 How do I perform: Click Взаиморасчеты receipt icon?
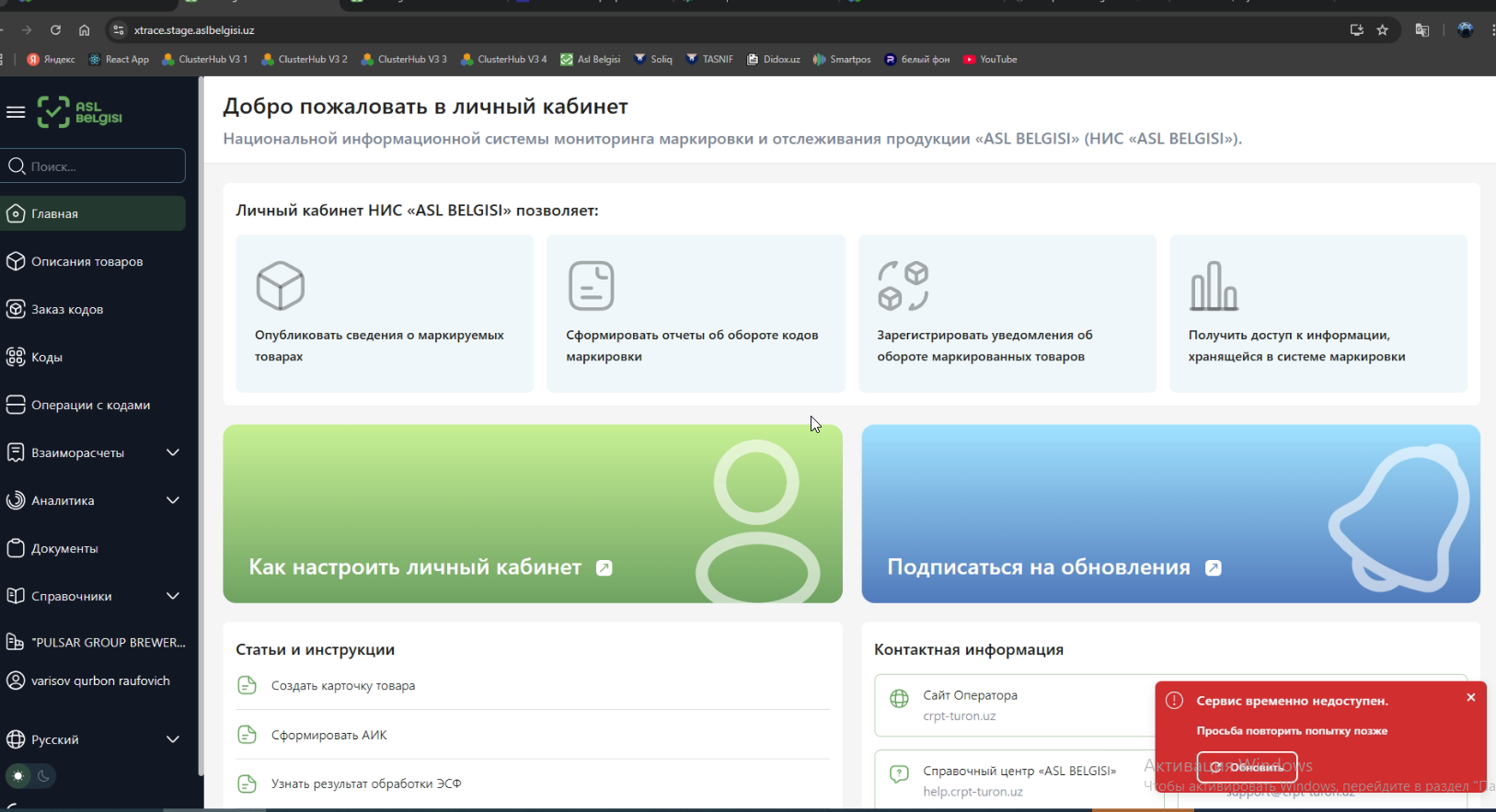[16, 452]
